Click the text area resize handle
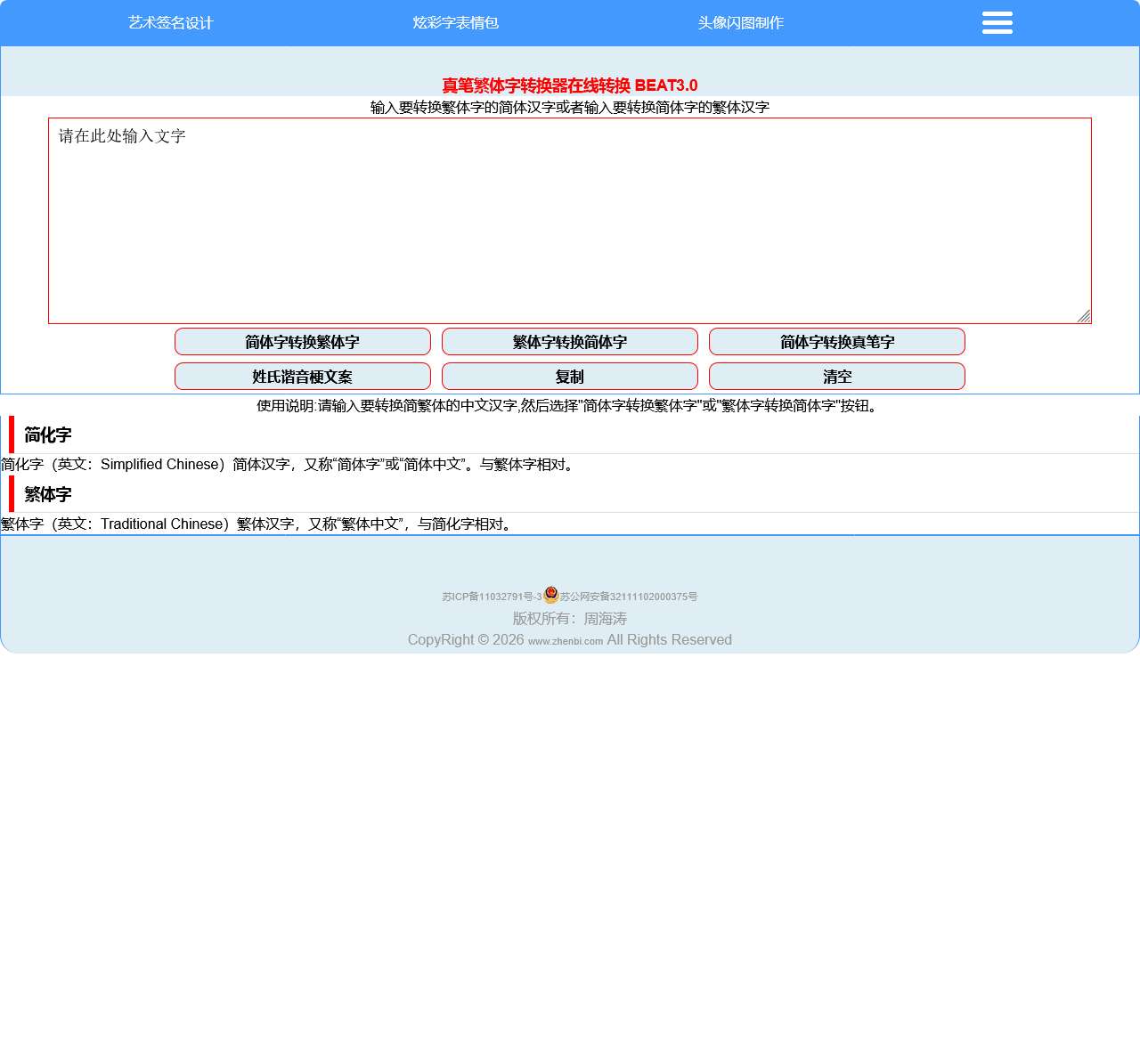Image resolution: width=1140 pixels, height=1064 pixels. coord(1084,316)
